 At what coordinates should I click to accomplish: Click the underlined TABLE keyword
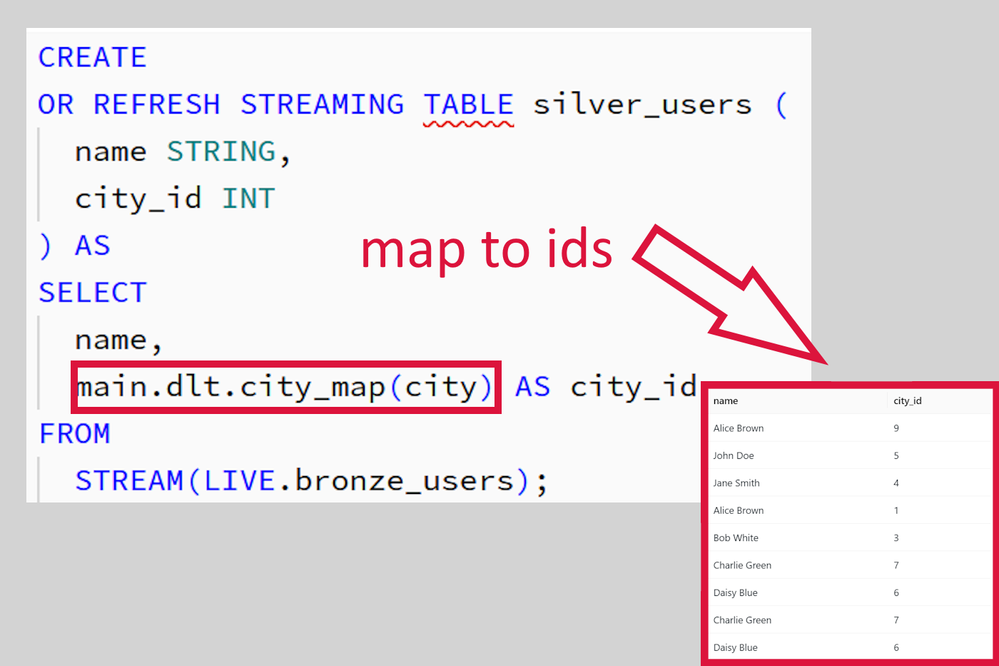pyautogui.click(x=468, y=103)
